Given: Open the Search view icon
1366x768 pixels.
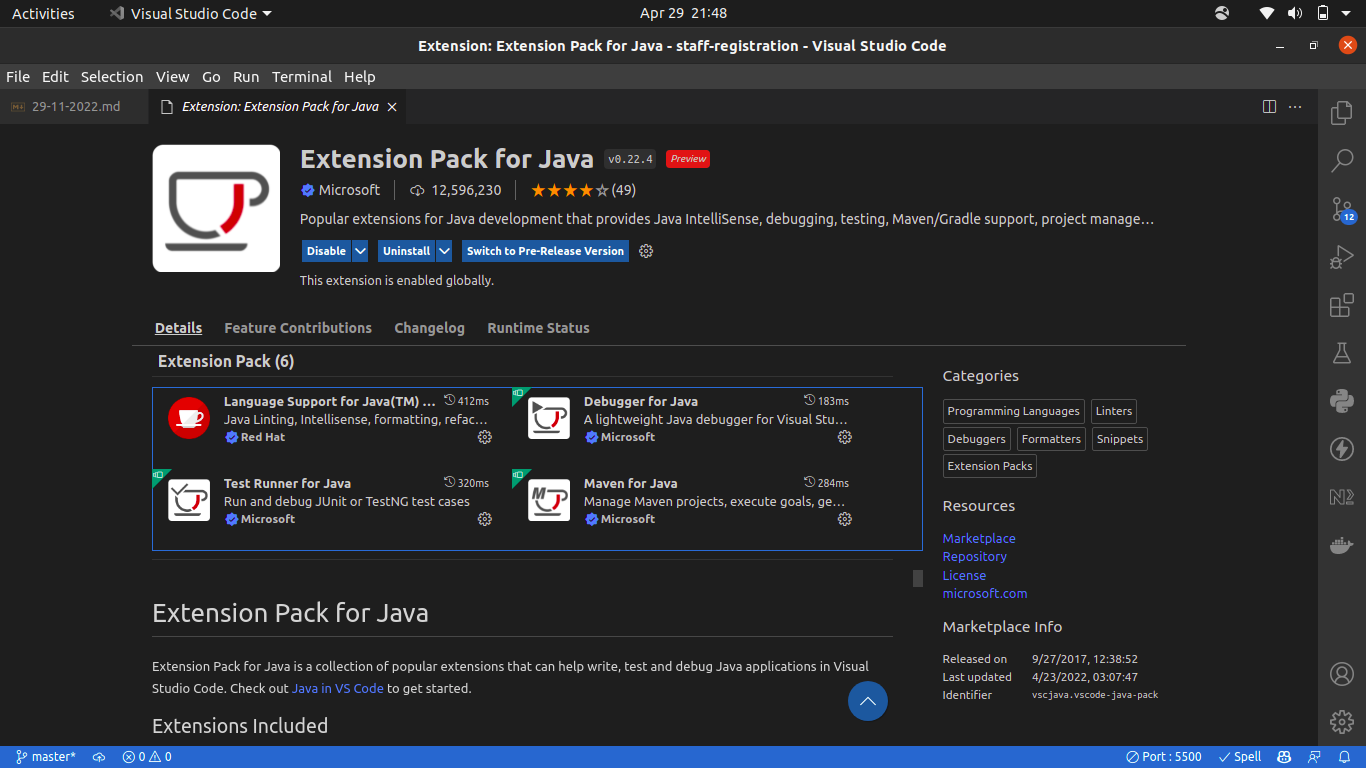Looking at the screenshot, I should point(1342,160).
